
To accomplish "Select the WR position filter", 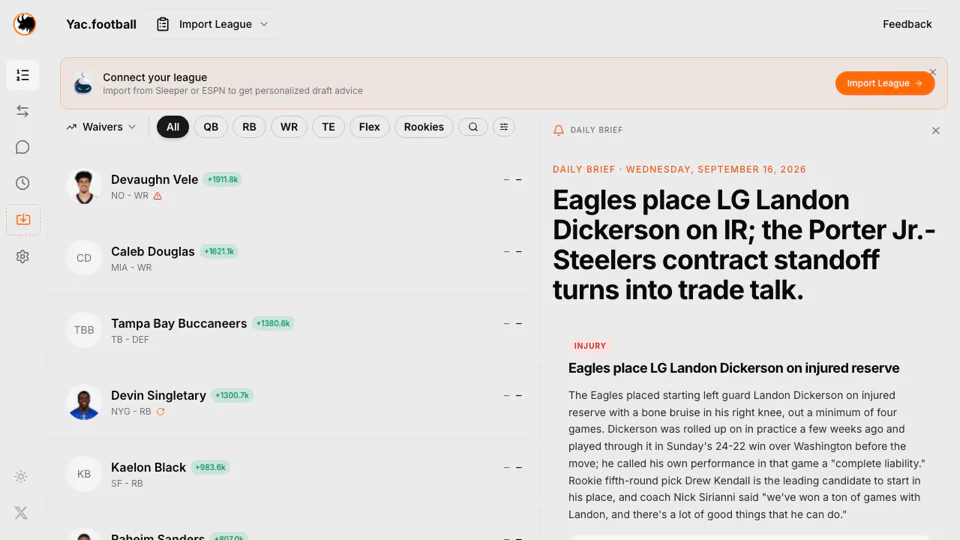I will click(289, 127).
